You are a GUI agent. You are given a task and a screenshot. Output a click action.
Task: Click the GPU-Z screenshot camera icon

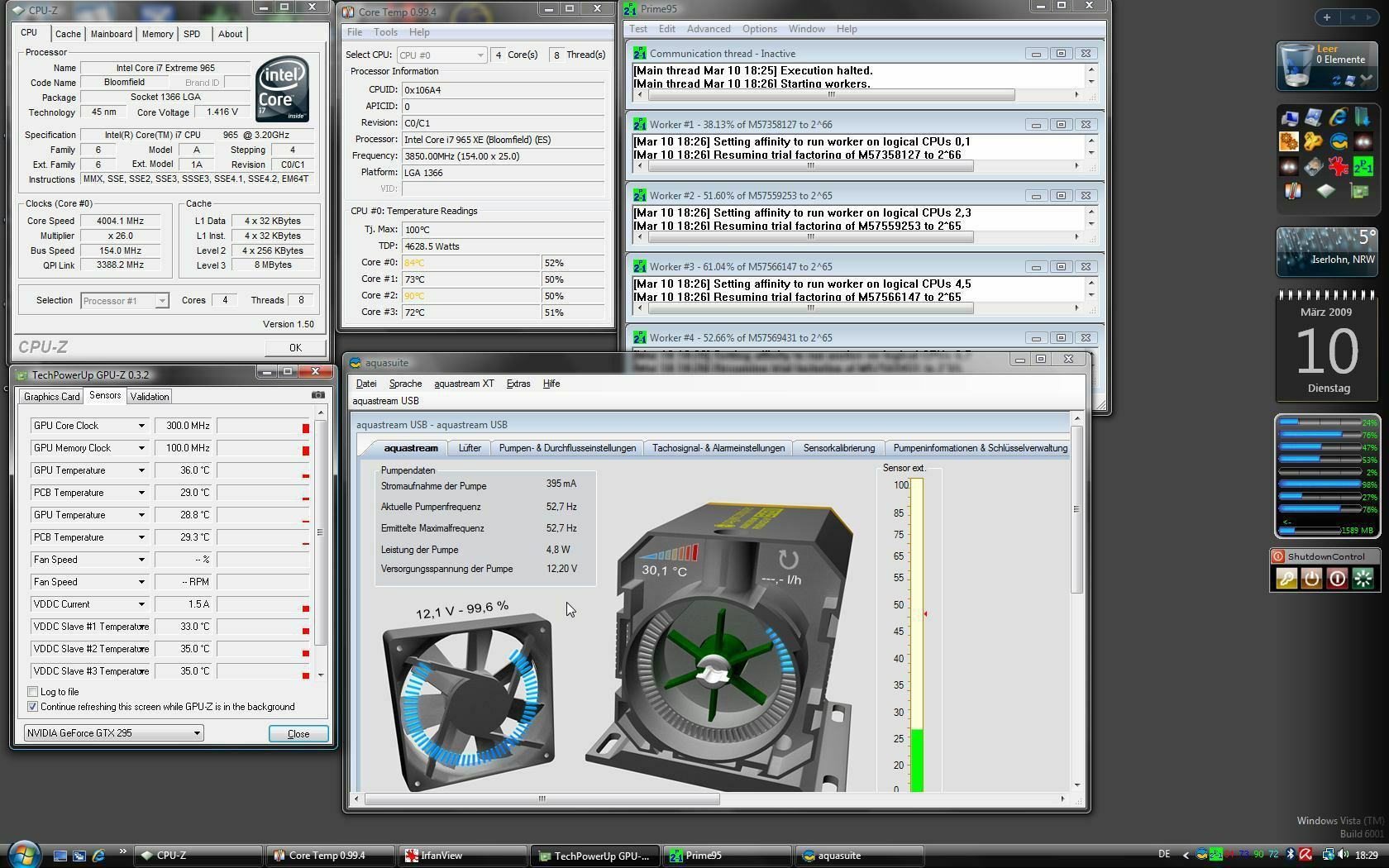tap(317, 395)
